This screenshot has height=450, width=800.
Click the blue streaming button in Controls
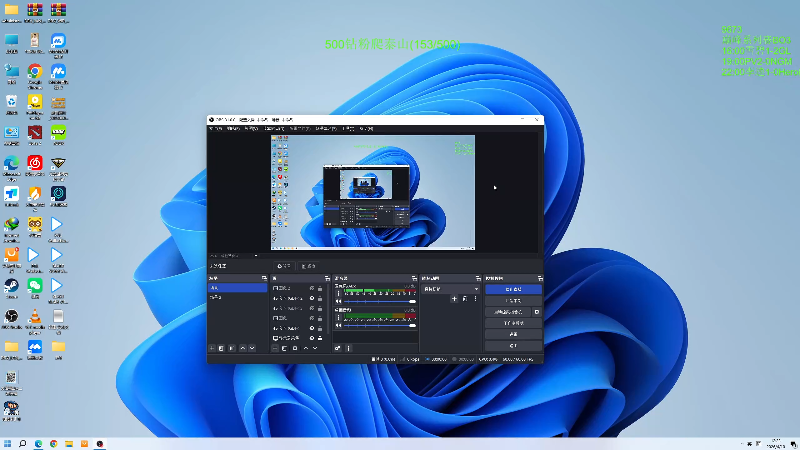pyautogui.click(x=513, y=289)
